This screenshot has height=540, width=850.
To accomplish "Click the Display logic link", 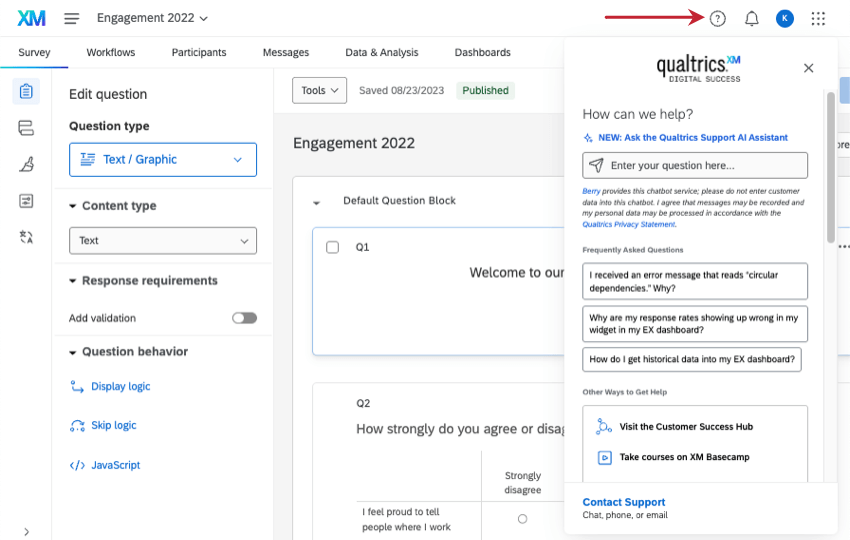I will pyautogui.click(x=120, y=387).
